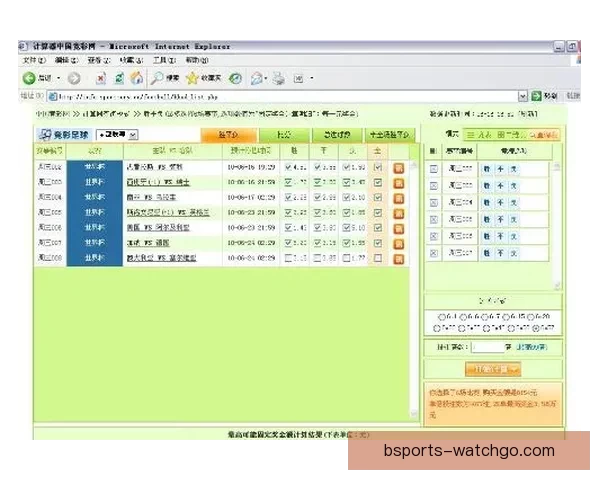Uncheck 胜 checkbox in 周三002 row
The height and width of the screenshot is (480, 600).
[x=289, y=167]
